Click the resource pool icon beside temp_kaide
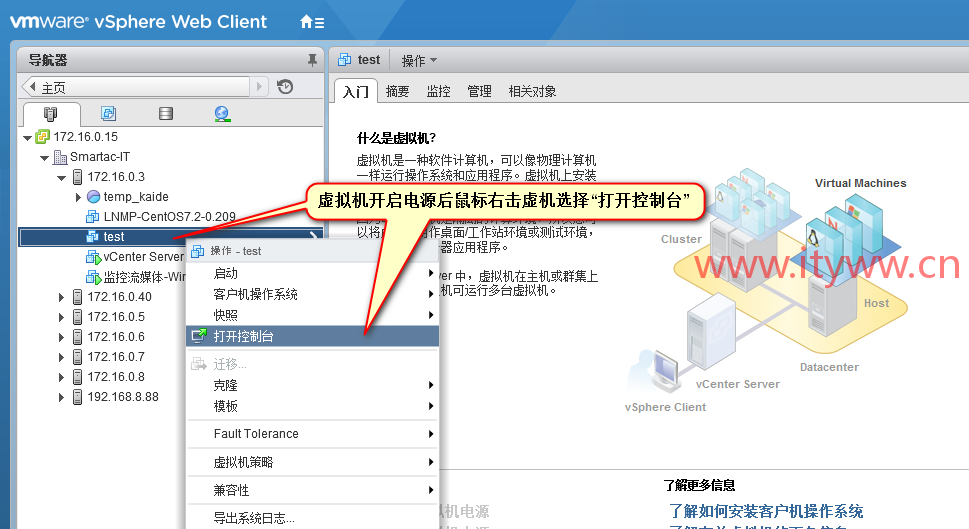This screenshot has height=529, width=969. pos(93,197)
